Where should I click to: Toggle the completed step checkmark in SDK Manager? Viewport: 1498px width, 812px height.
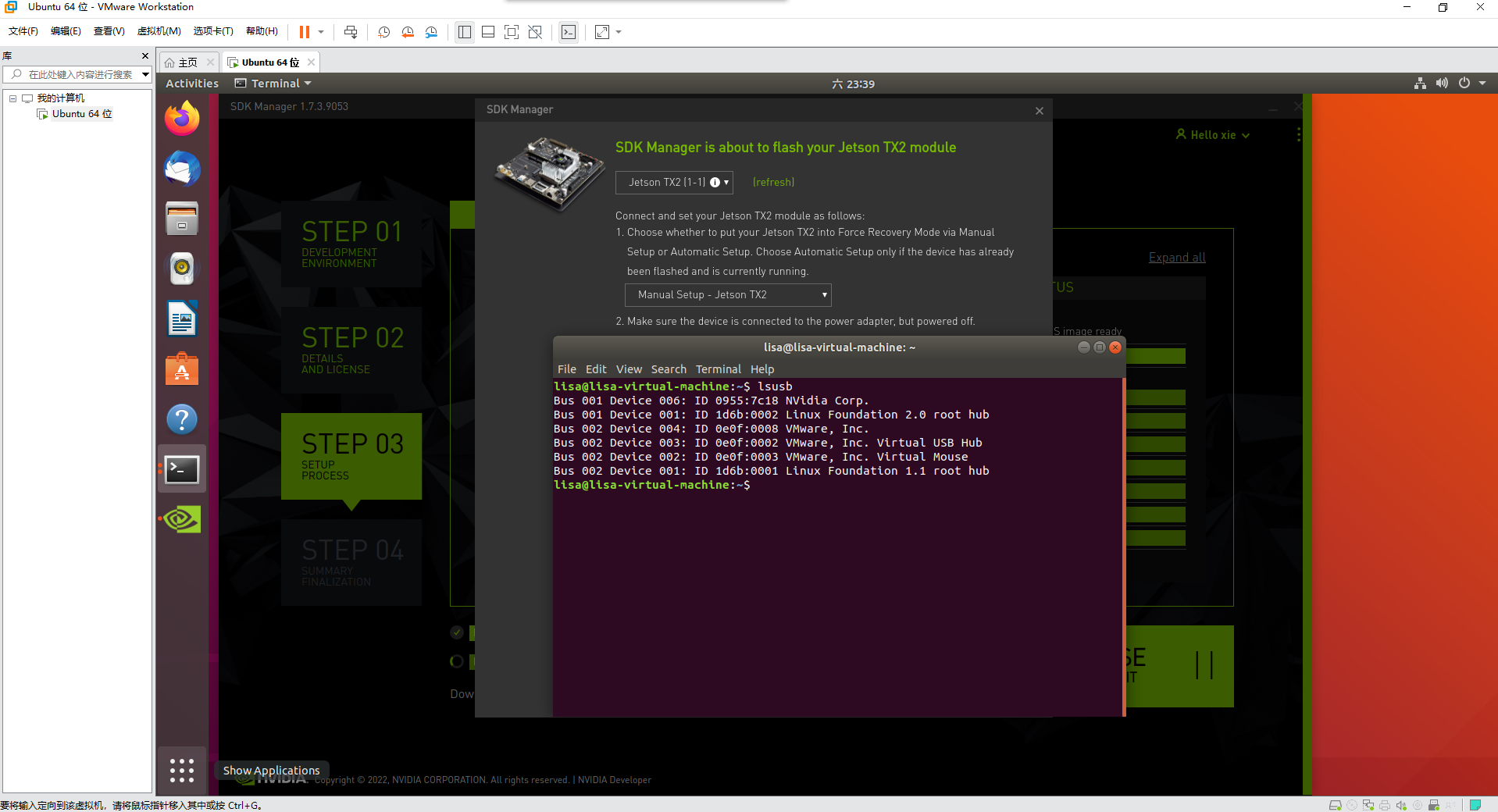(457, 633)
